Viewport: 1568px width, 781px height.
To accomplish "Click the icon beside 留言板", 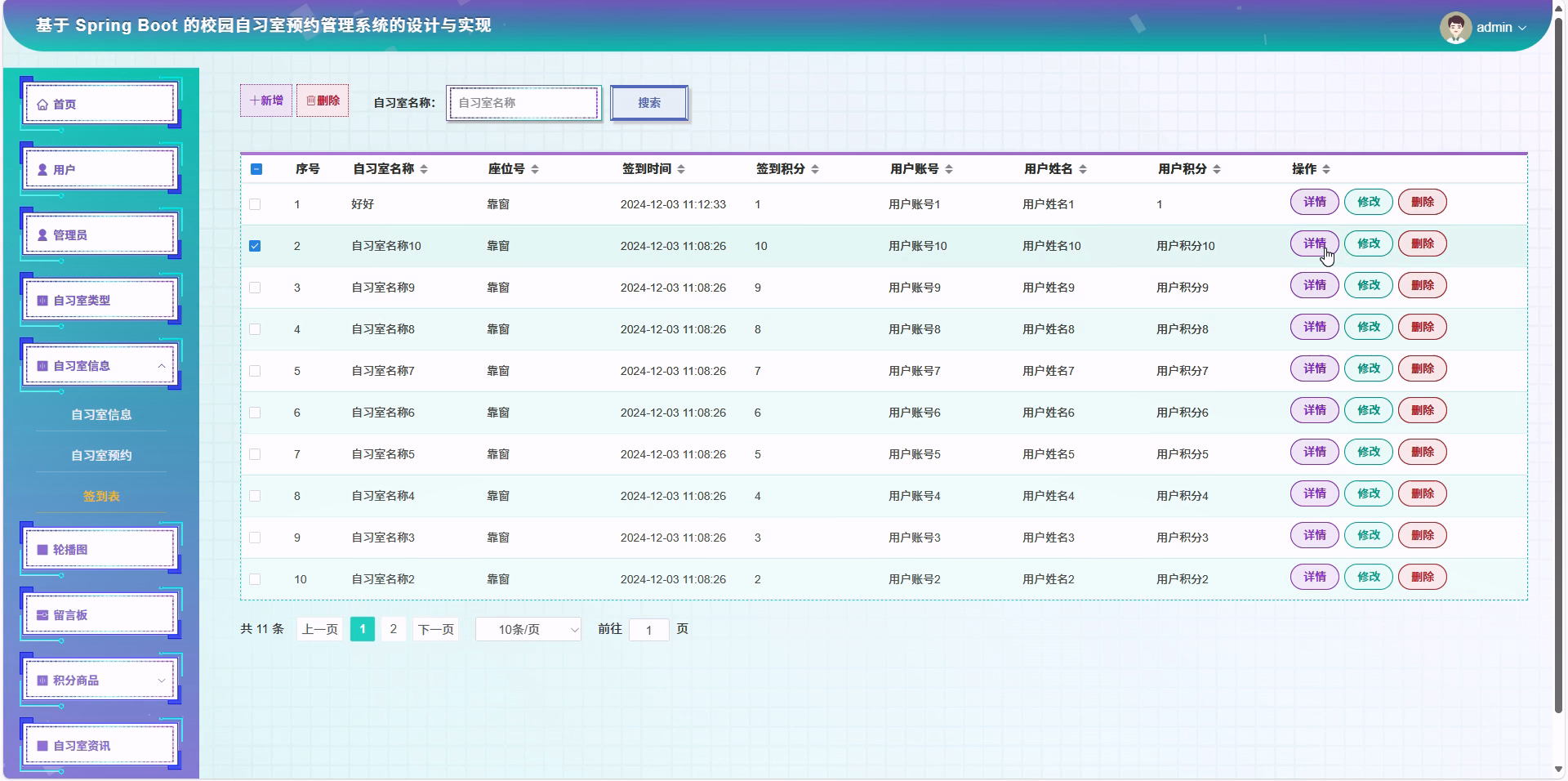I will tap(42, 615).
